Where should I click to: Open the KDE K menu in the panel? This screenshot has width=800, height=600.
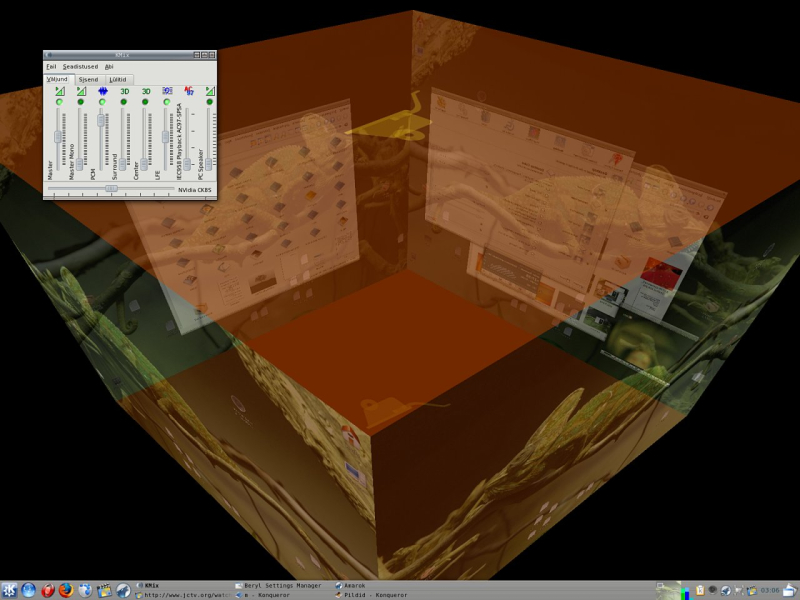point(9,590)
